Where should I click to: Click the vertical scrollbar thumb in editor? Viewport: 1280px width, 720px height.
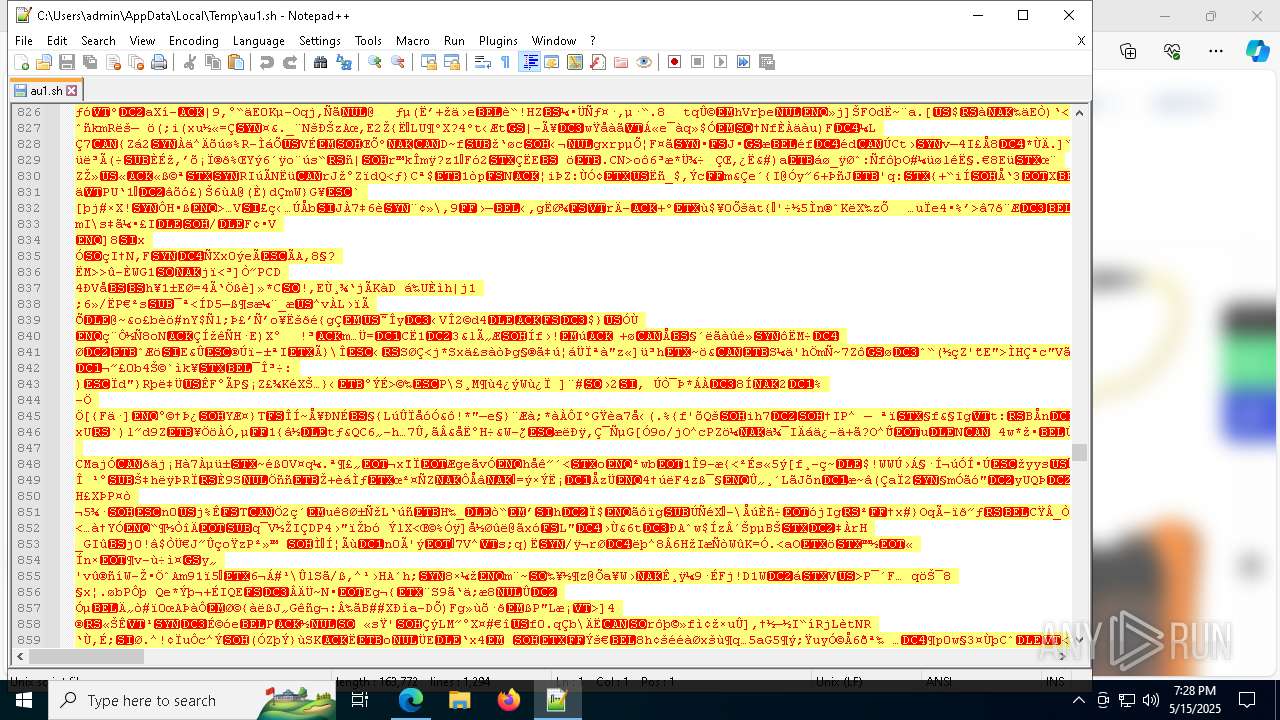(x=1079, y=453)
